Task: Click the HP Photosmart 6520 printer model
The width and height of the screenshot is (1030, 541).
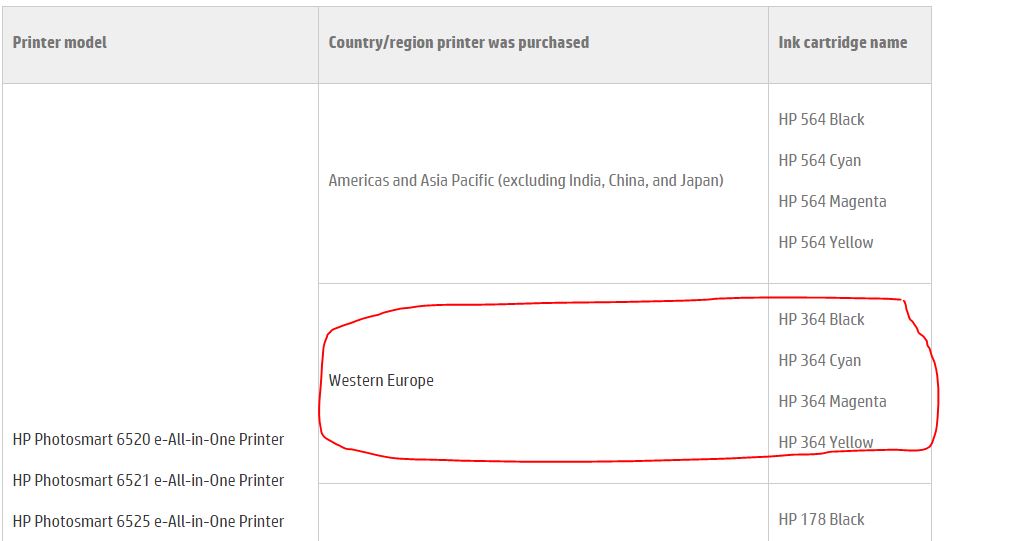Action: (x=148, y=439)
